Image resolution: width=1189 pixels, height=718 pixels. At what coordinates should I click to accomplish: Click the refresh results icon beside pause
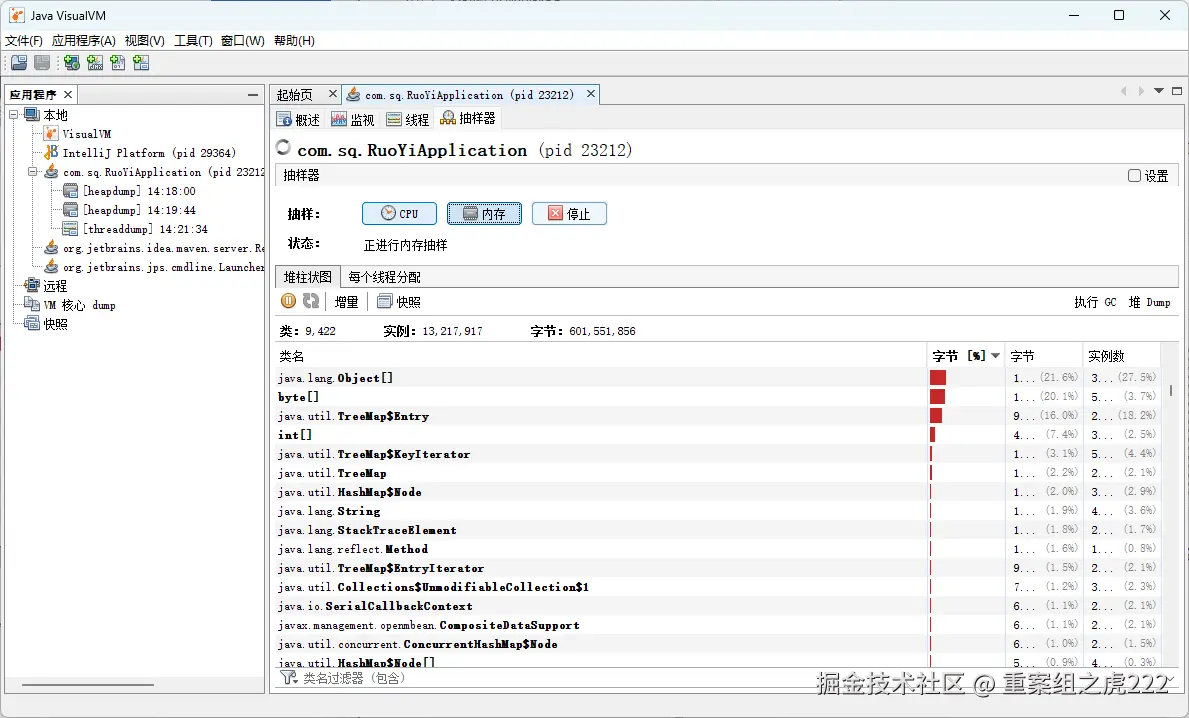(x=311, y=301)
